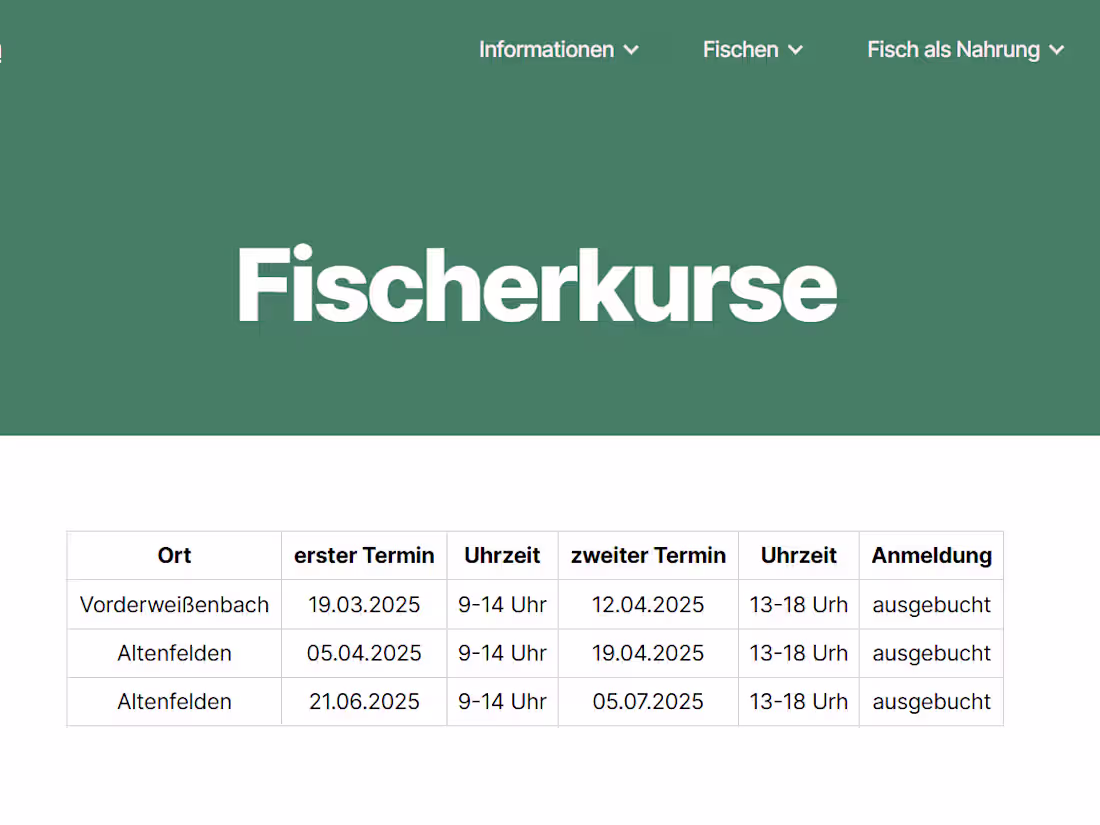Select the date 21.06.2025
The image size is (1100, 825).
(x=364, y=702)
